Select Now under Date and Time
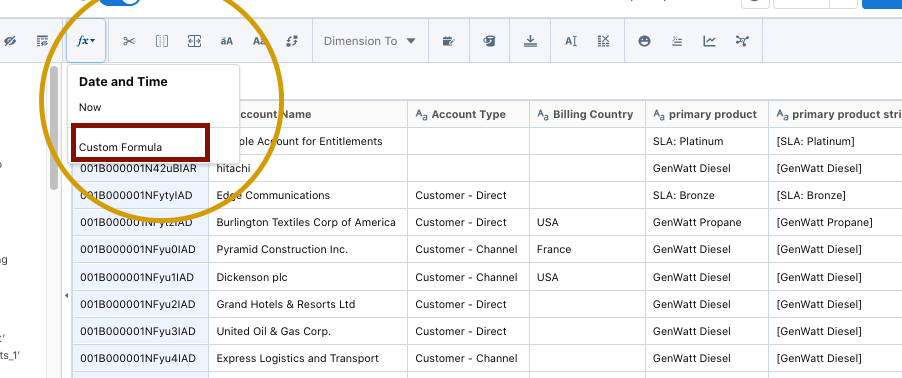The width and height of the screenshot is (902, 378). (x=90, y=107)
